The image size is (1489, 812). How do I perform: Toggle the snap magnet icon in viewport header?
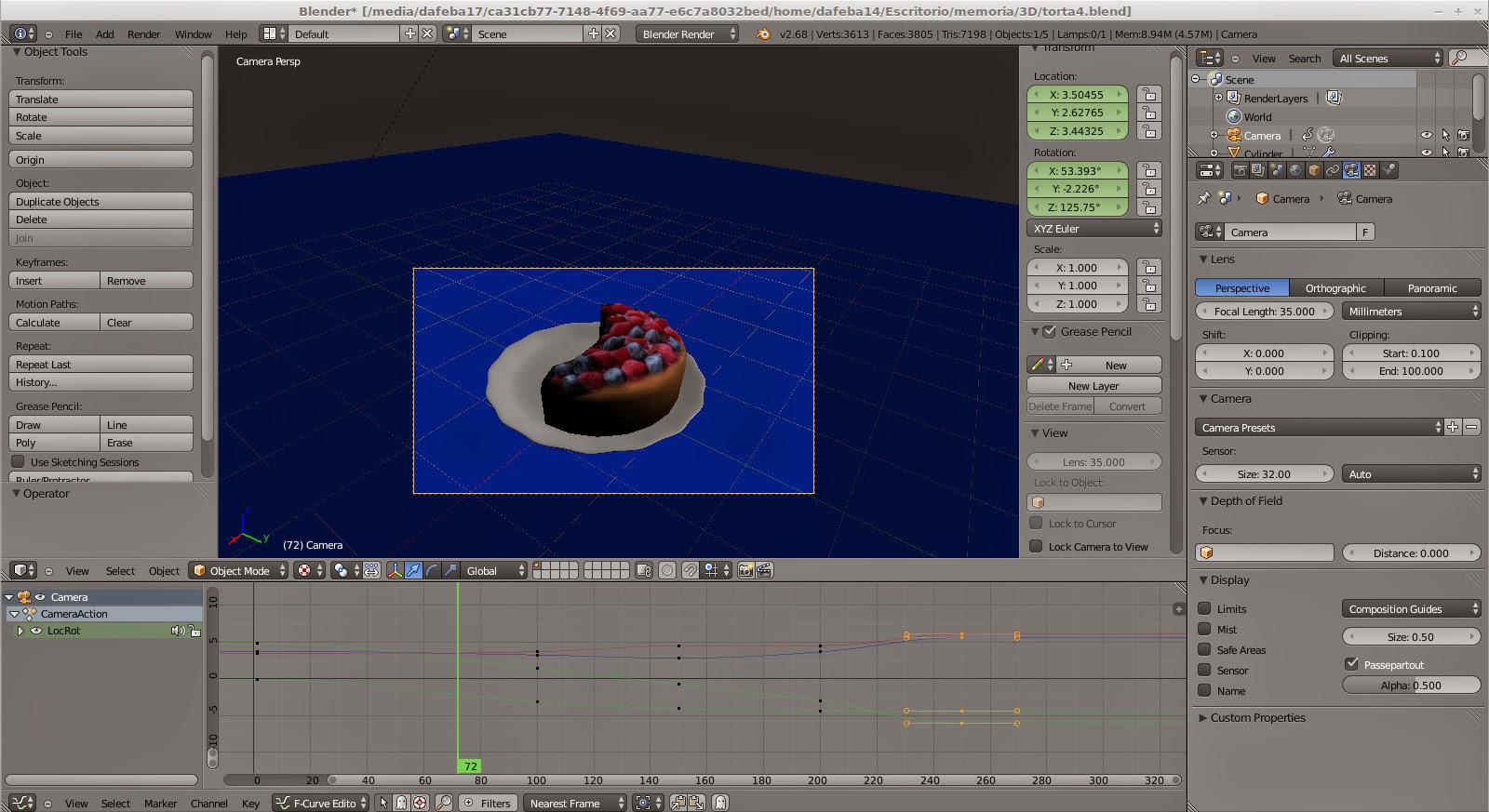point(690,571)
